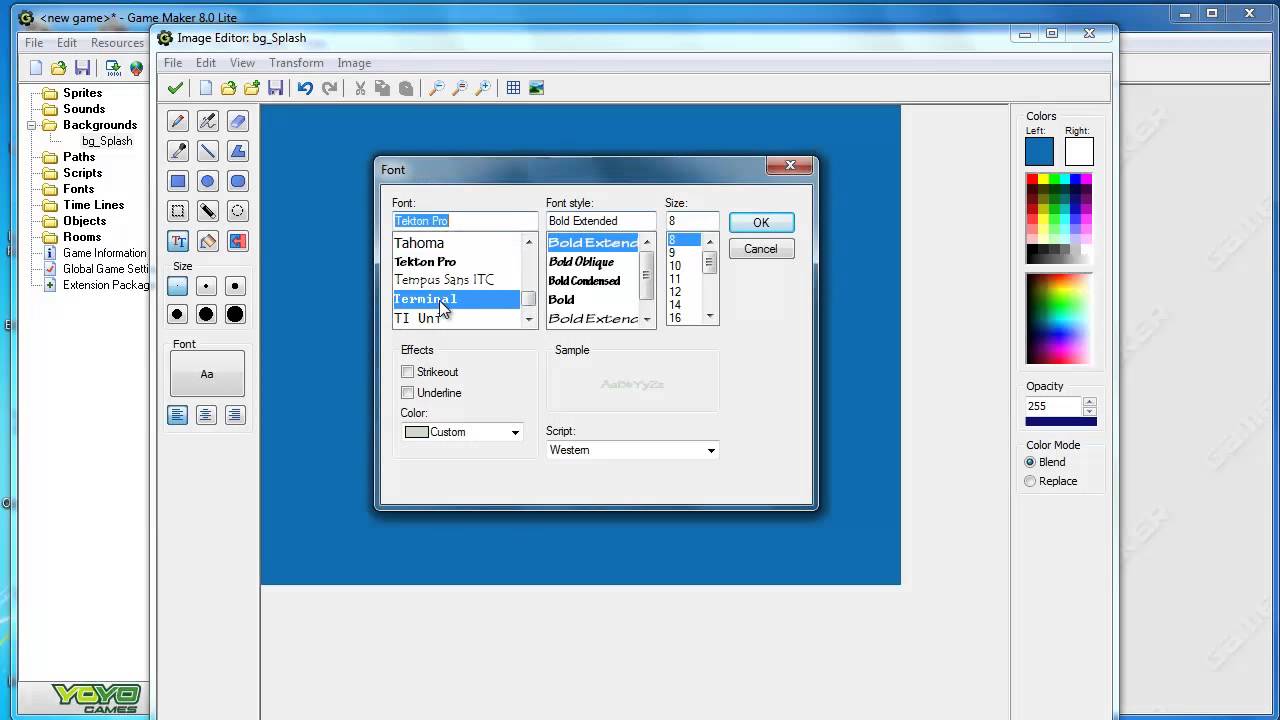The height and width of the screenshot is (720, 1280).
Task: Click Cancel in the Font dialog
Action: [x=761, y=249]
